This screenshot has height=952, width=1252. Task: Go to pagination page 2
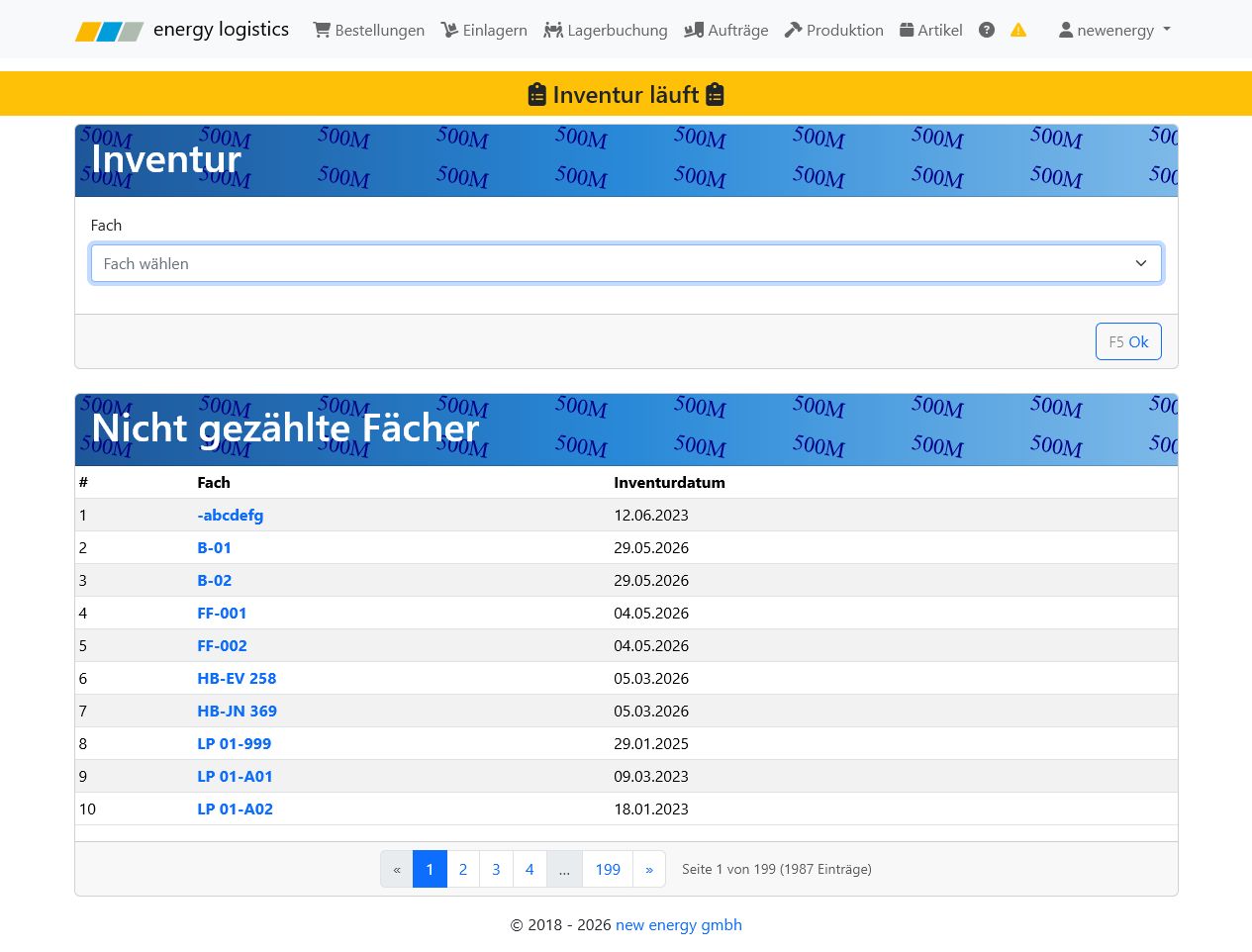pyautogui.click(x=463, y=869)
